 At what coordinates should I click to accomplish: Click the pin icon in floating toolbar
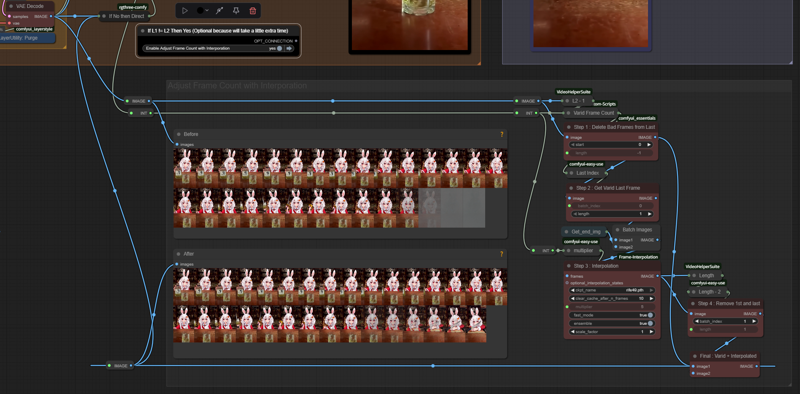[x=236, y=10]
